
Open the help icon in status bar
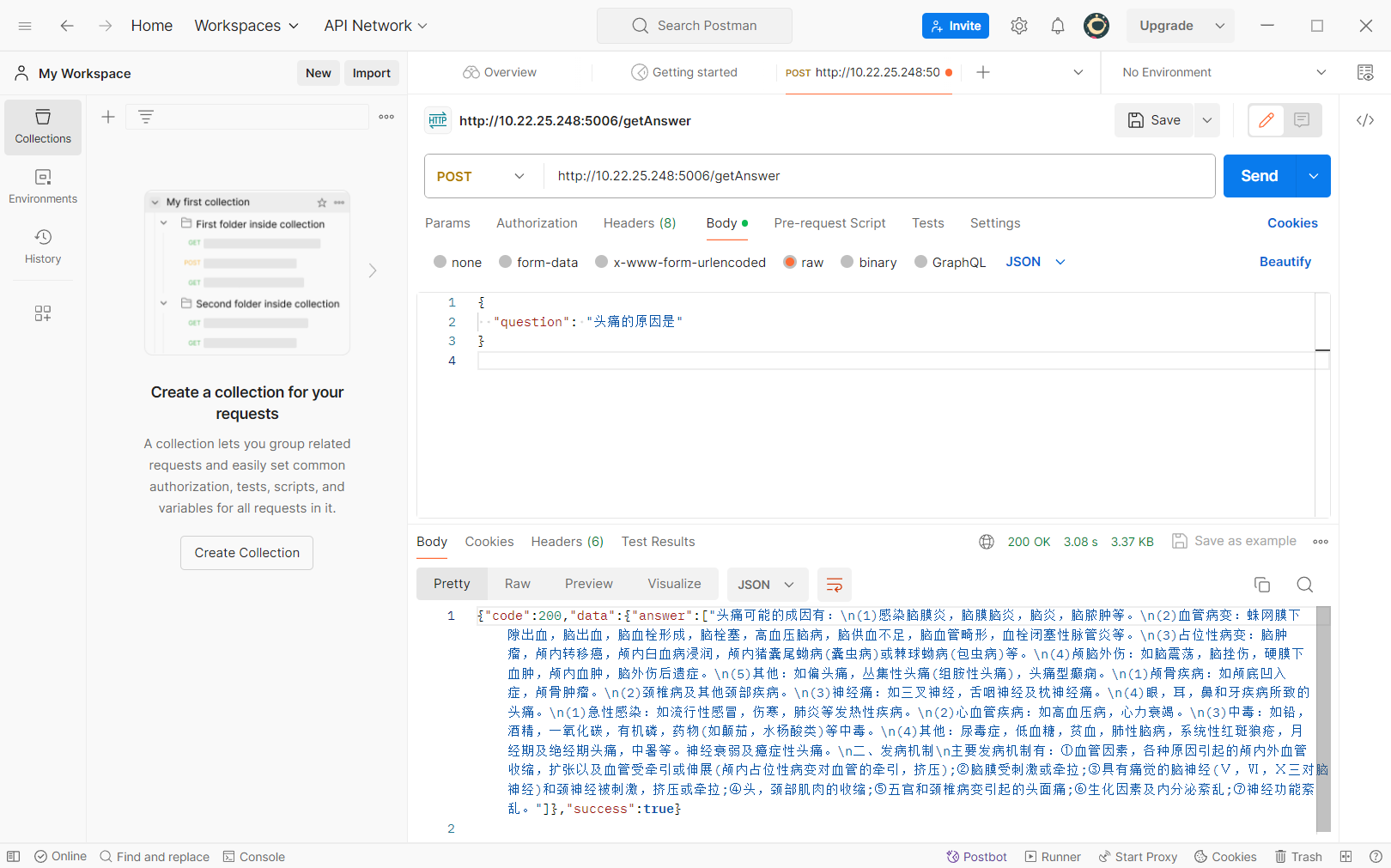pyautogui.click(x=1376, y=857)
